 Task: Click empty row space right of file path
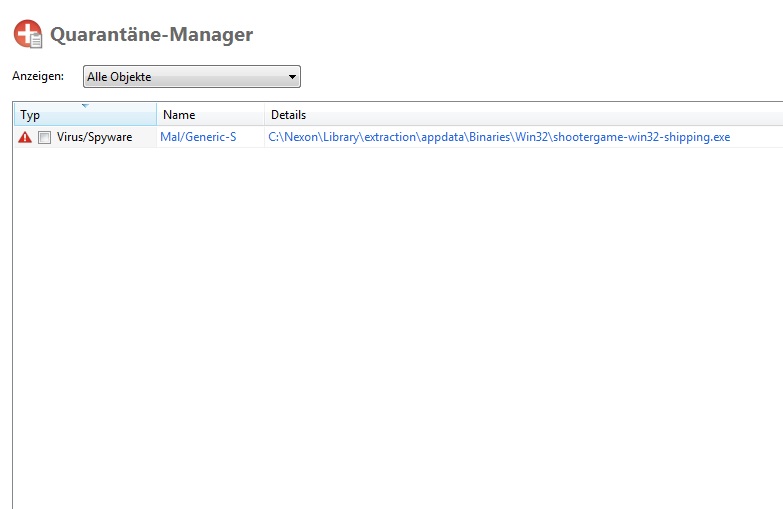tap(758, 137)
